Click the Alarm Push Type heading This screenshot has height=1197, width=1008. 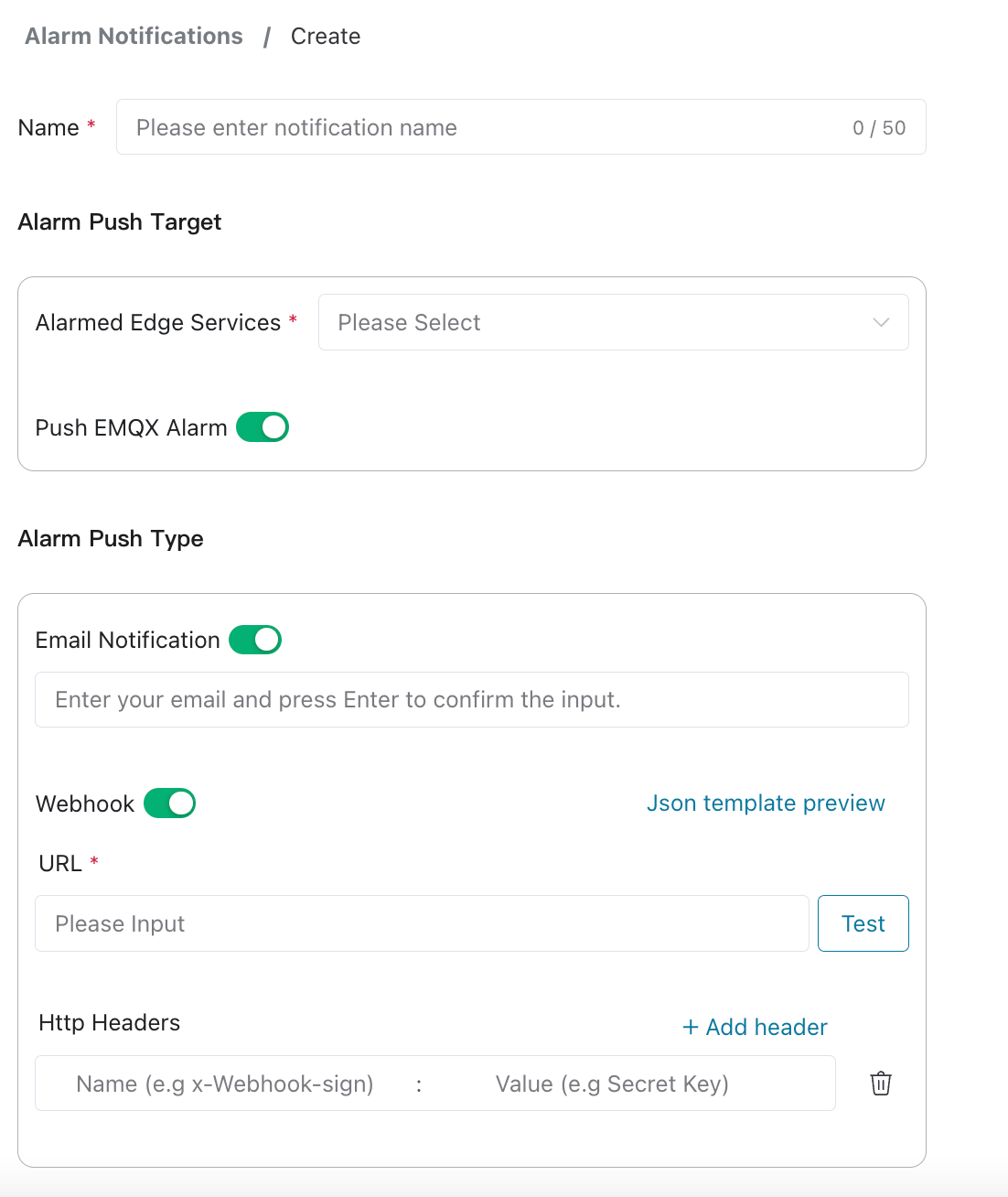click(x=111, y=539)
